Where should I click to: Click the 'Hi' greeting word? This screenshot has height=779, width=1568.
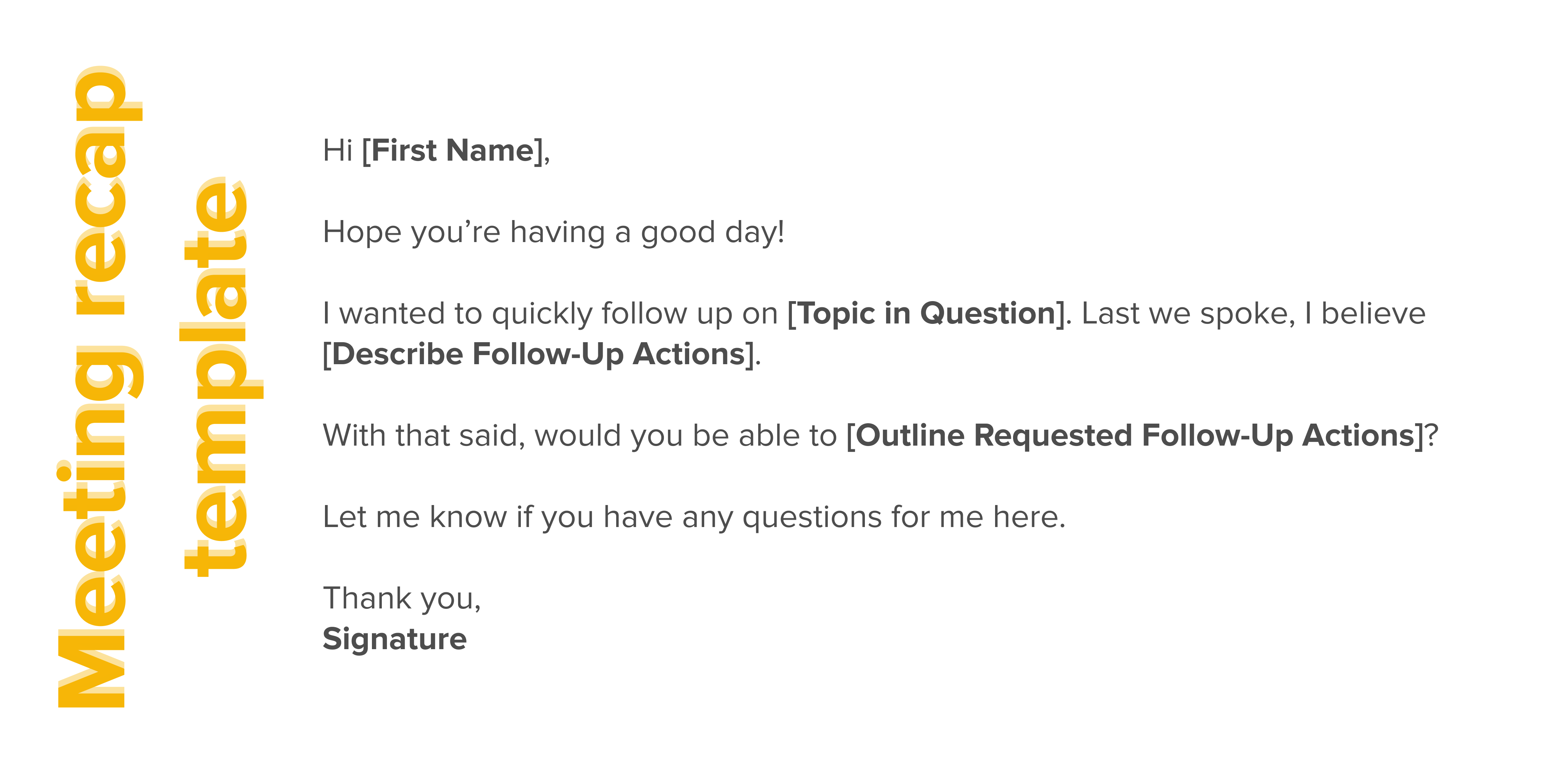tap(337, 150)
